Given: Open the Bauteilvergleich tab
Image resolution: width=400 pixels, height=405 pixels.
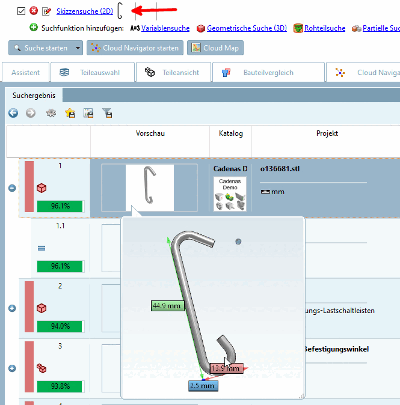Looking at the screenshot, I should [x=268, y=72].
